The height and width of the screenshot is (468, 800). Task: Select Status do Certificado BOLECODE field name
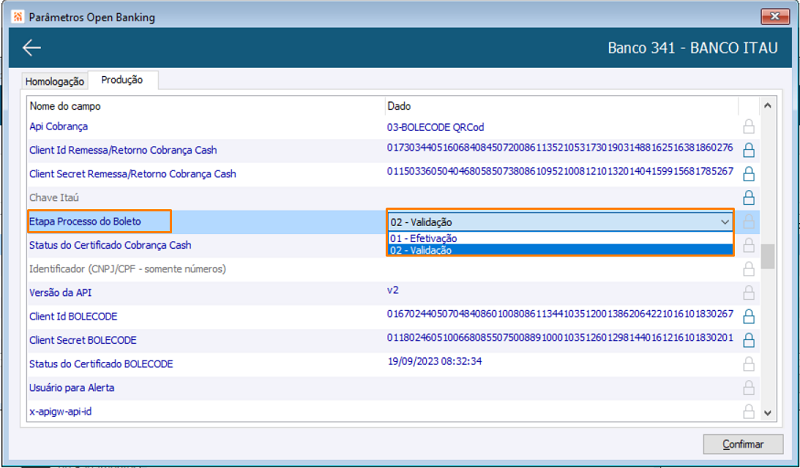[101, 364]
